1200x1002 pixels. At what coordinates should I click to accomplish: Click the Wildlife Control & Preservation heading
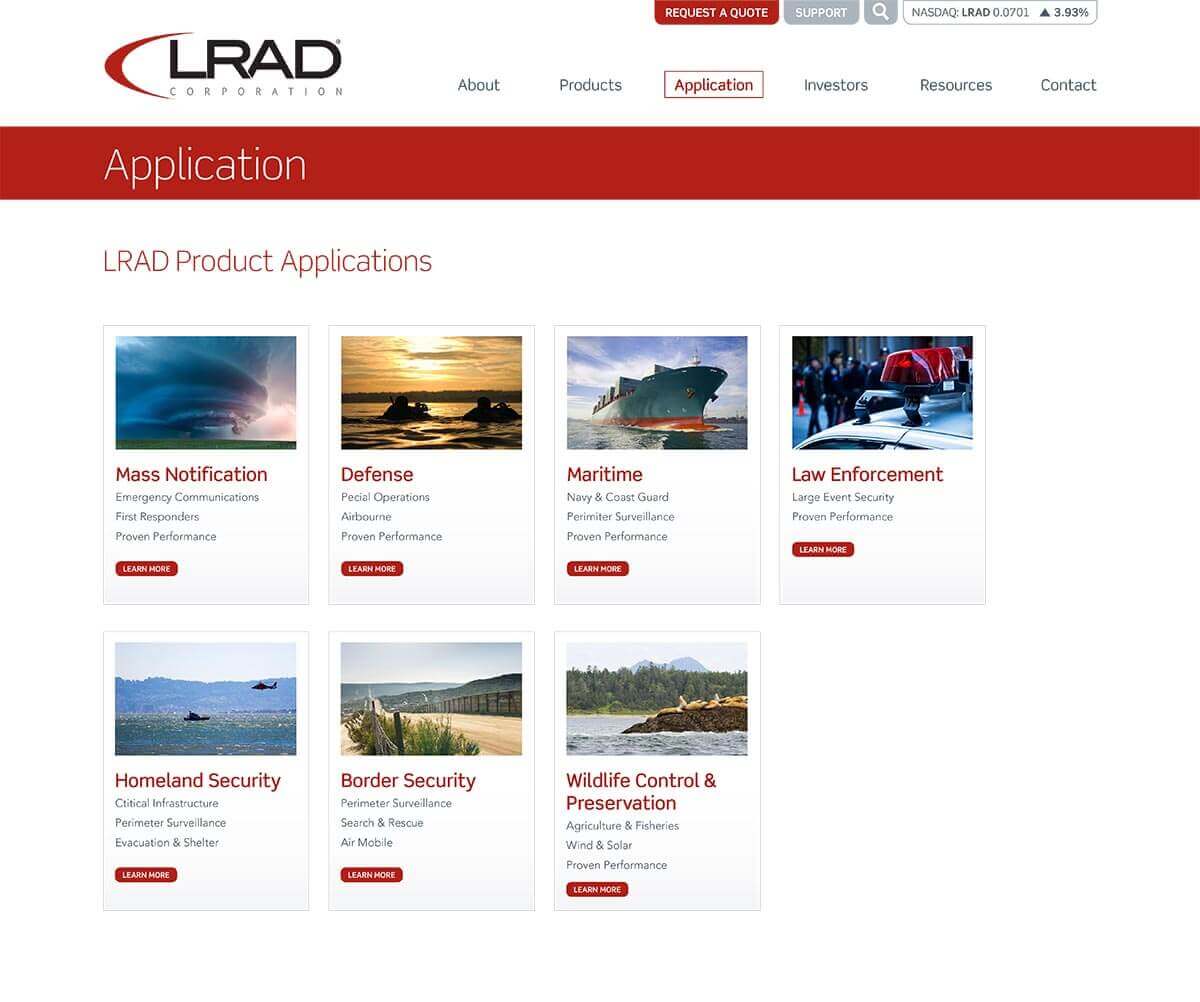(641, 791)
